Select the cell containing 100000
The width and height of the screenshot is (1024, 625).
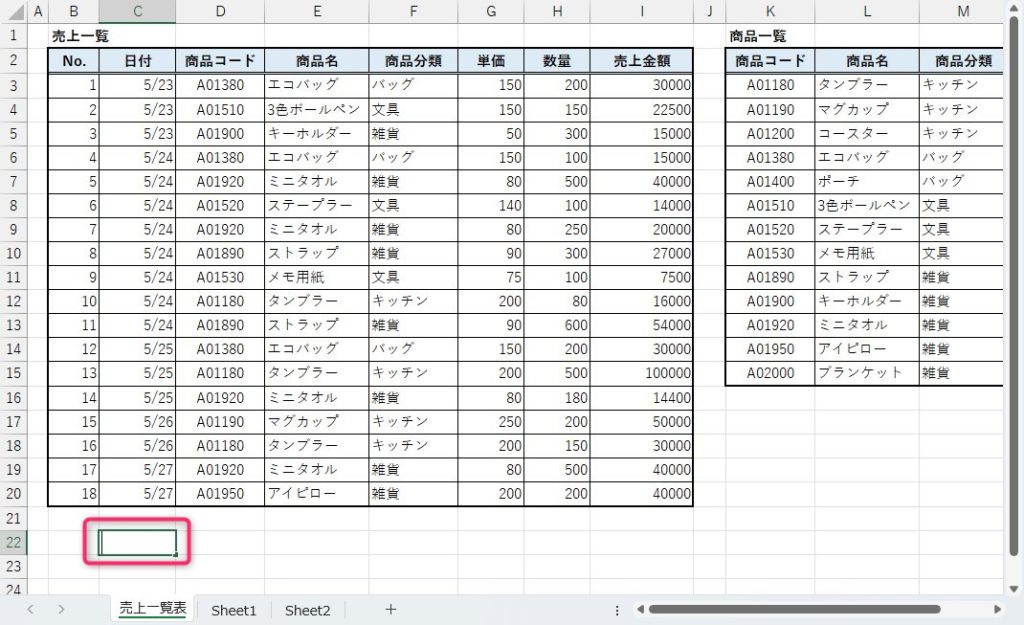point(641,373)
